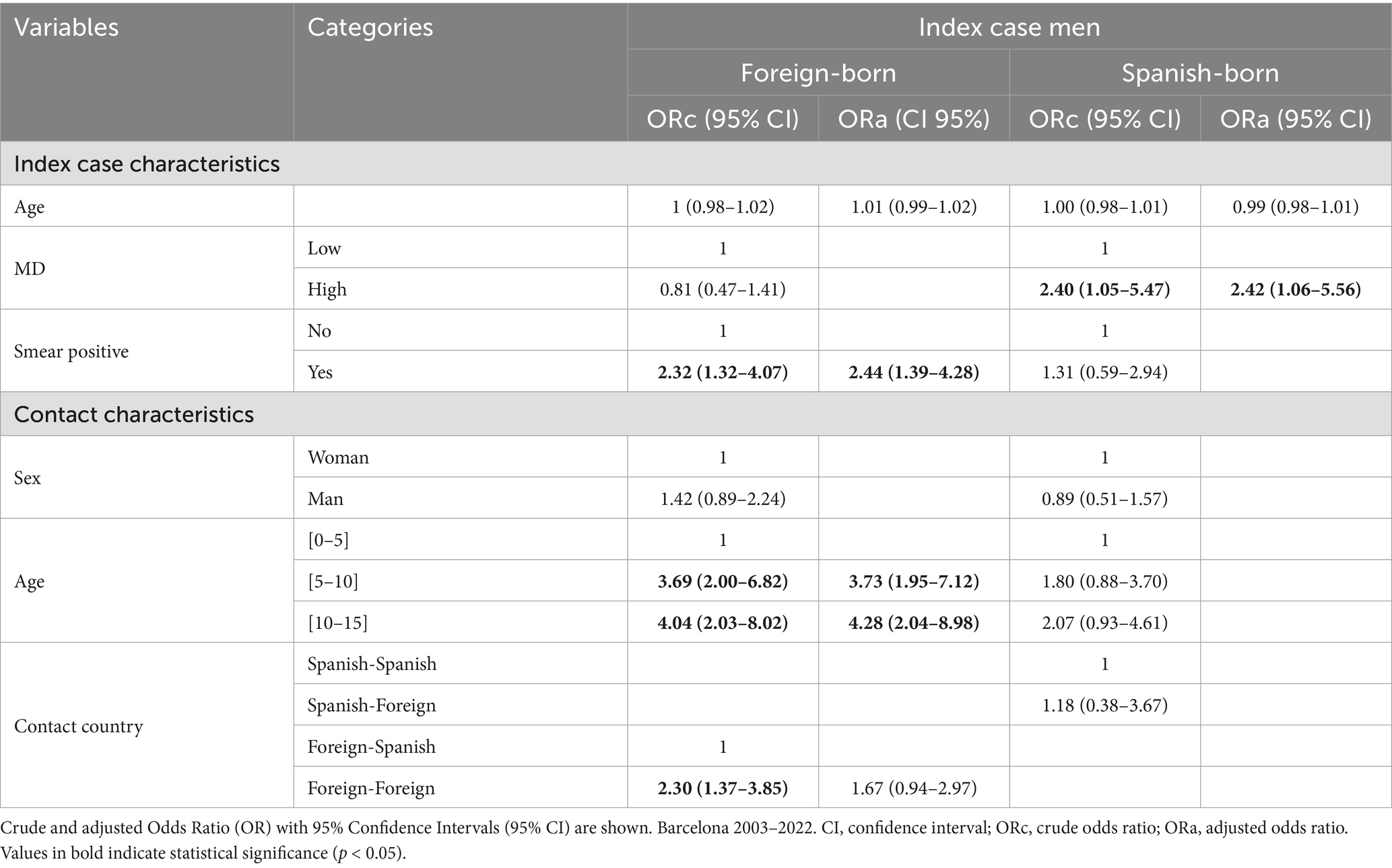1392x868 pixels.
Task: Click the MD variable cell
Action: point(30,269)
